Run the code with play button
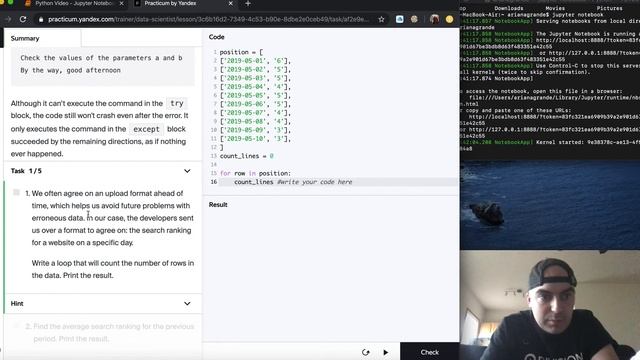The image size is (640, 360). pyautogui.click(x=386, y=352)
